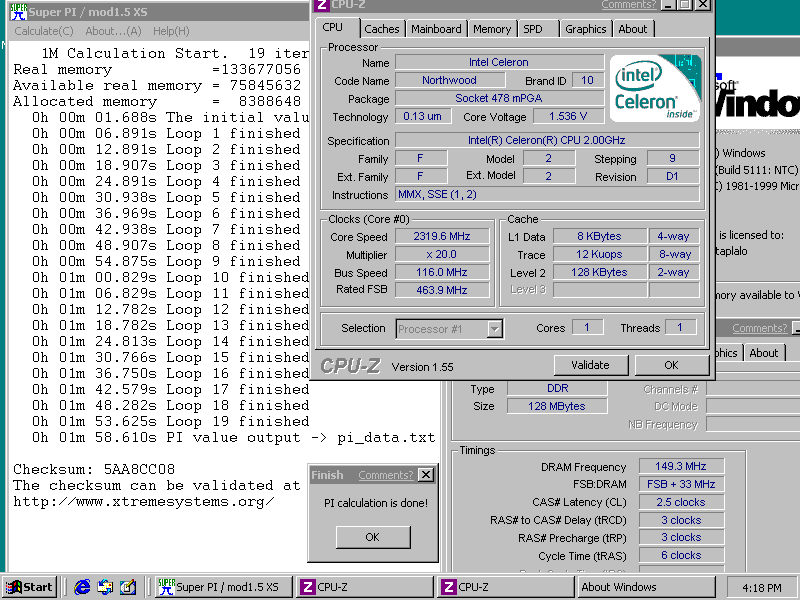Open Internet Explorer from quick launch
Viewport: 800px width, 600px height.
click(x=82, y=587)
